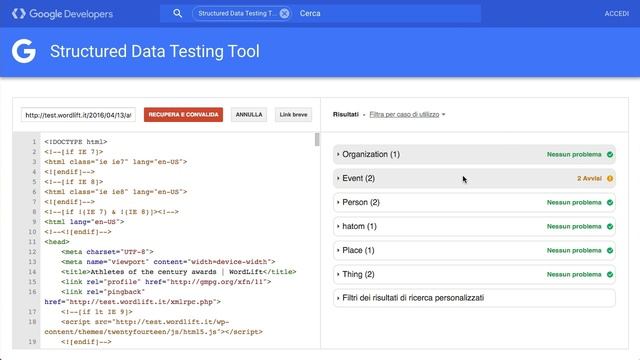Viewport: 640px width, 360px height.
Task: Expand the Place (1) result
Action: pos(474,250)
